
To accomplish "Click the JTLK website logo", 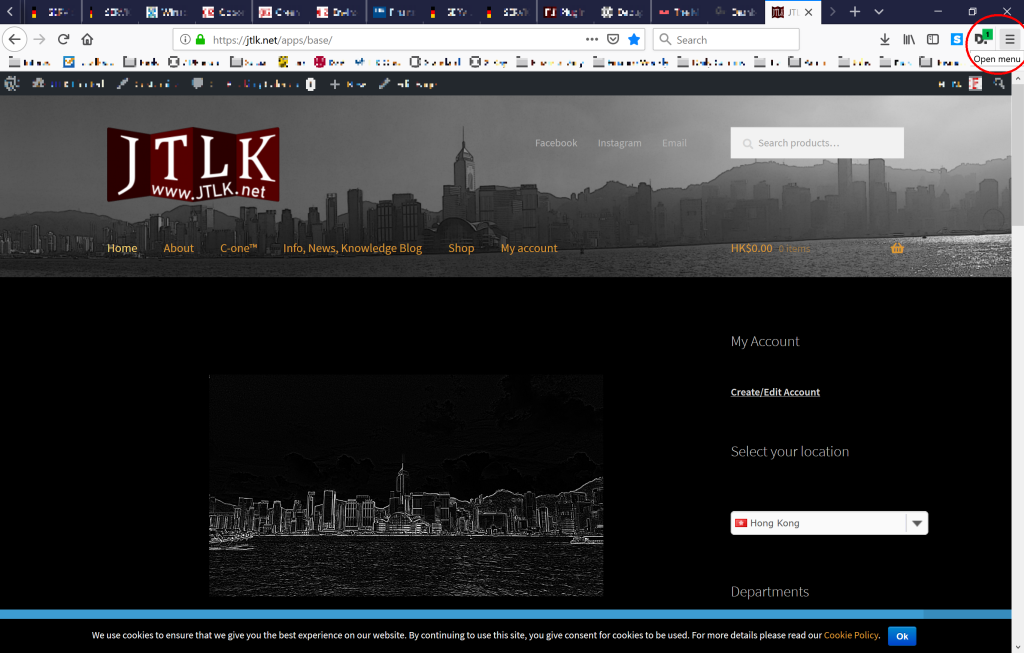I will (193, 164).
